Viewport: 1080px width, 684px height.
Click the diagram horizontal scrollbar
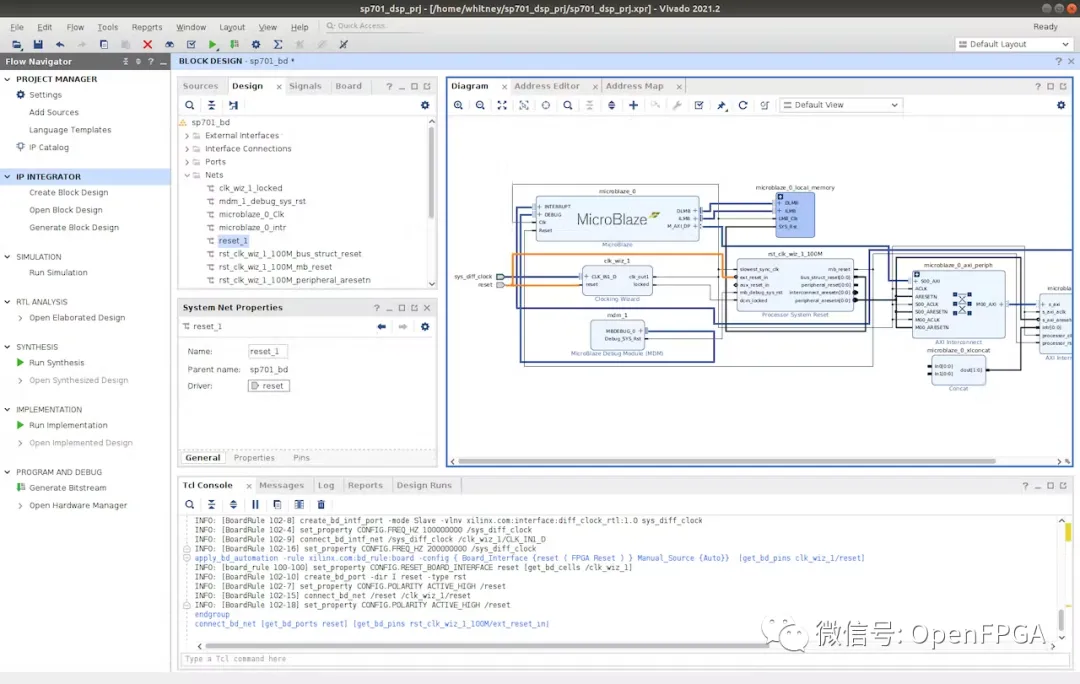click(727, 462)
